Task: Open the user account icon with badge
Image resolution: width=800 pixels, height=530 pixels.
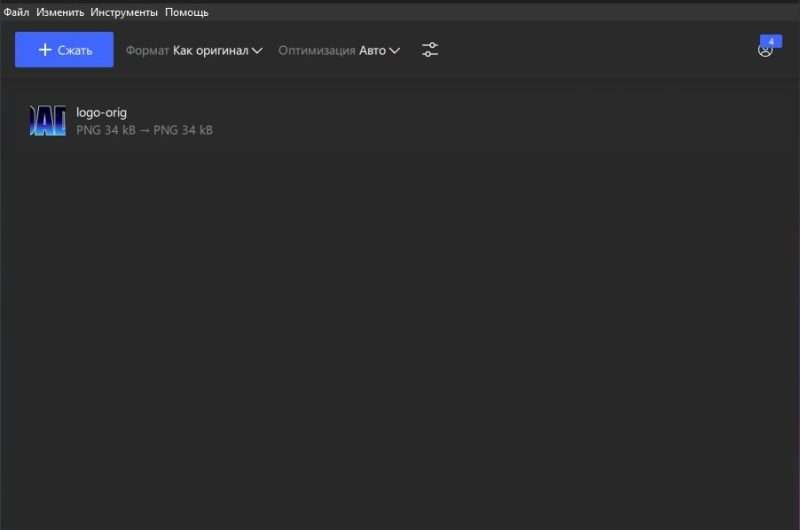Action: coord(768,47)
